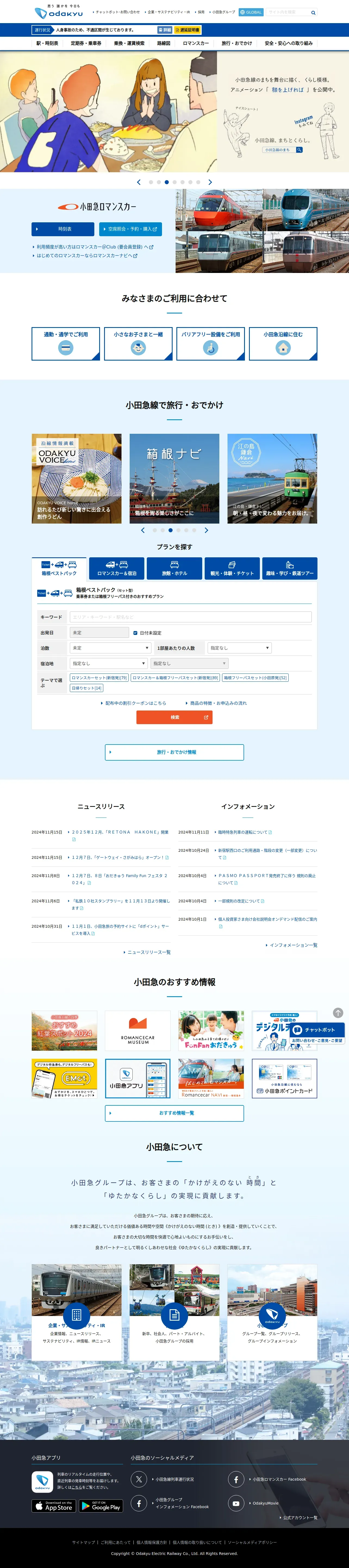Click the おすすめ情報一覧 button
Image resolution: width=349 pixels, height=1568 pixels.
pyautogui.click(x=174, y=1113)
